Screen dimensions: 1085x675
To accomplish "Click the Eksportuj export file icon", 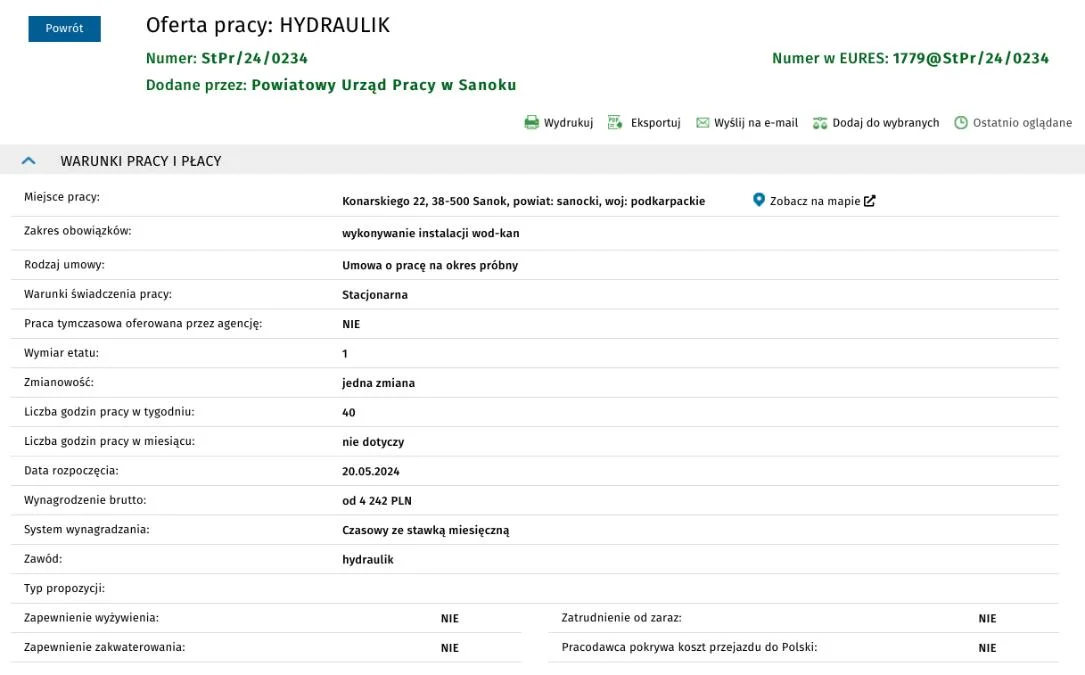I will [x=614, y=123].
